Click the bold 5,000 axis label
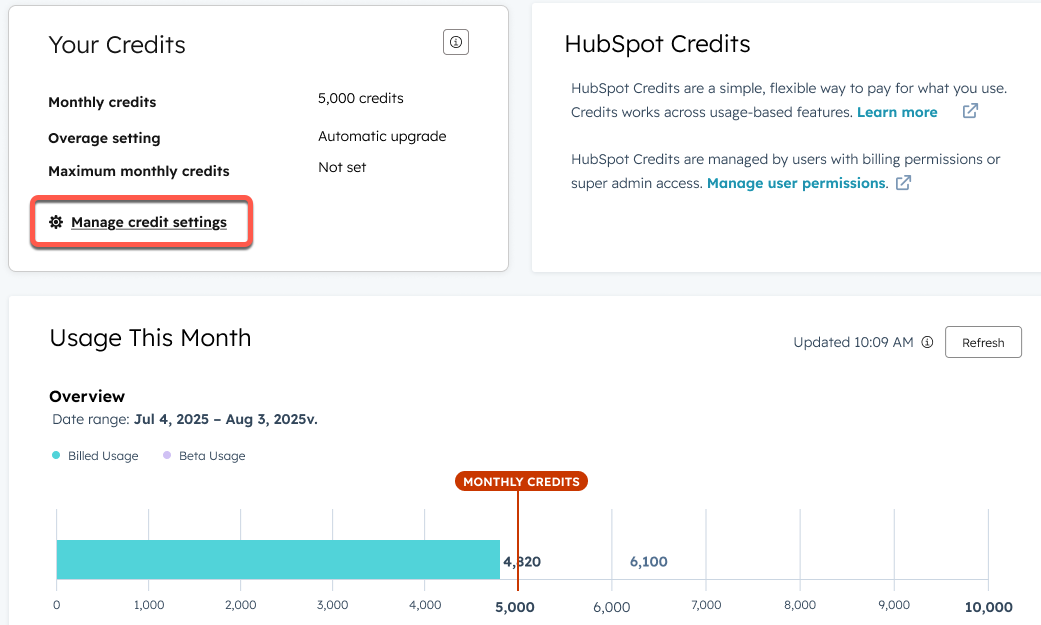The height and width of the screenshot is (625, 1041). tap(515, 607)
